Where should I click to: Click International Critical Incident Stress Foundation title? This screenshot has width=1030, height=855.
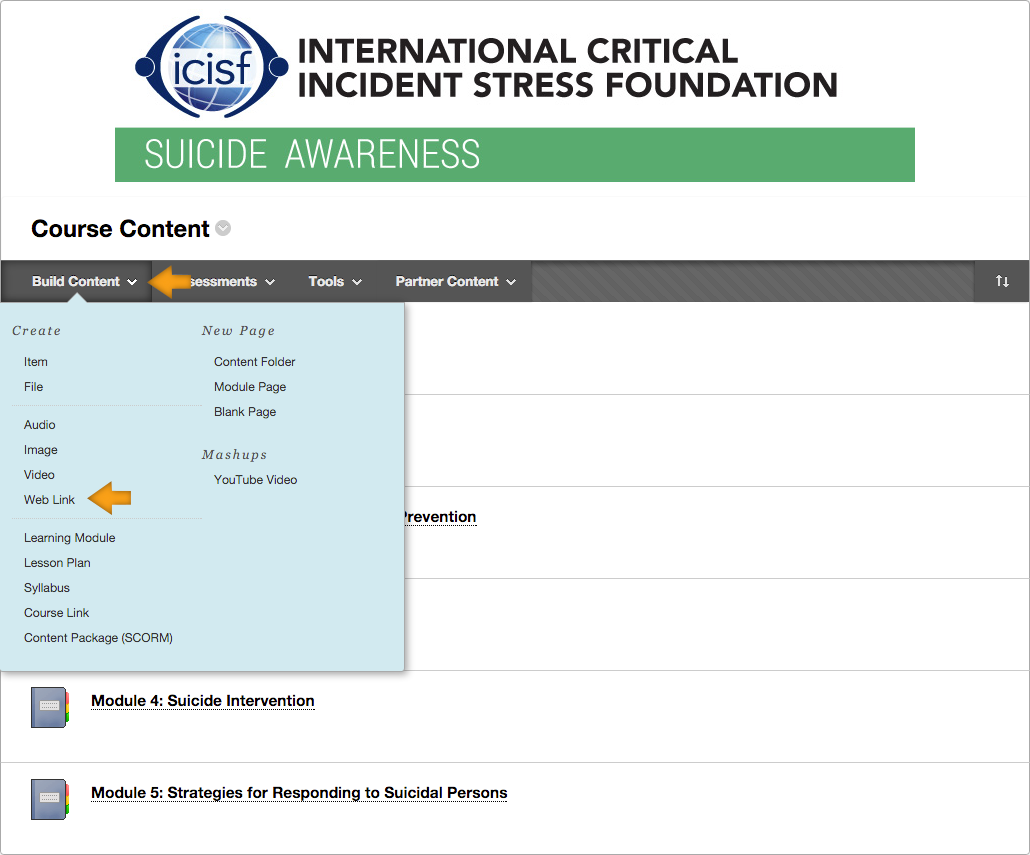tap(568, 68)
